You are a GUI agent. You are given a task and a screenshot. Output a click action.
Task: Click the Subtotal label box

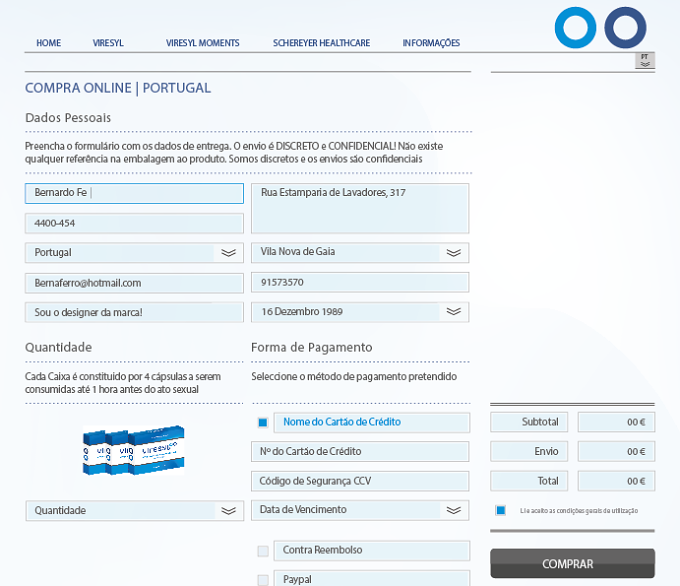click(529, 422)
